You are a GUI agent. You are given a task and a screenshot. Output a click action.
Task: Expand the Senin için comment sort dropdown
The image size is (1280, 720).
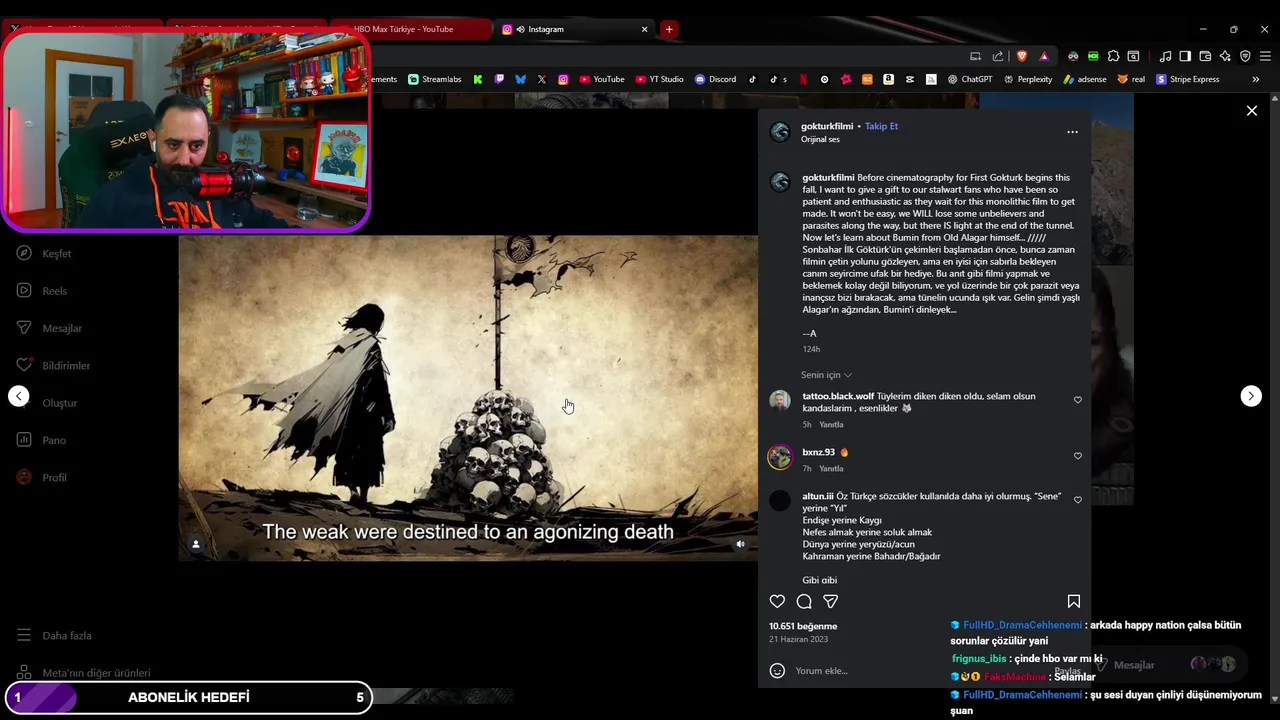[x=826, y=375]
